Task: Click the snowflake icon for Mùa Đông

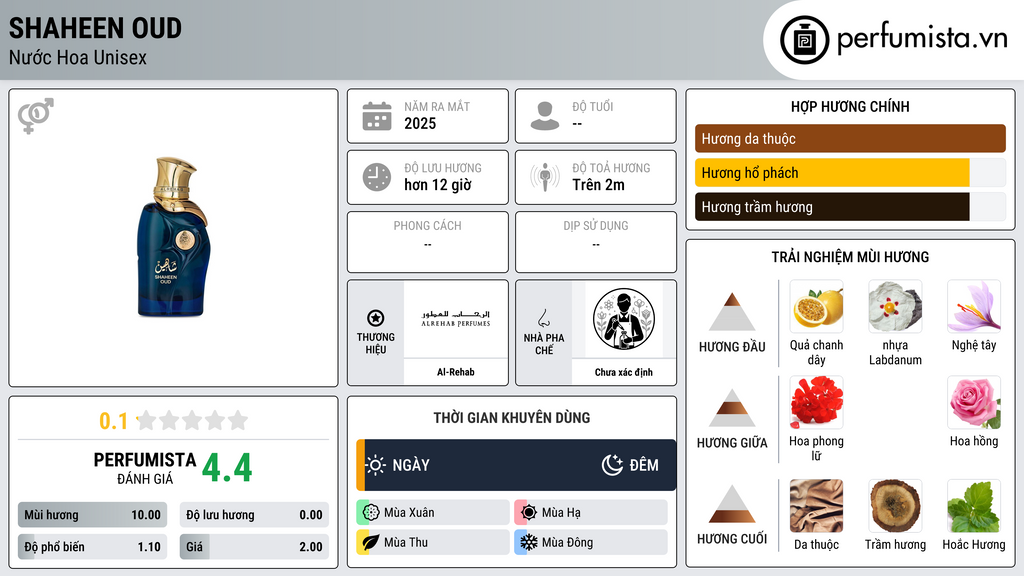Action: tap(529, 542)
